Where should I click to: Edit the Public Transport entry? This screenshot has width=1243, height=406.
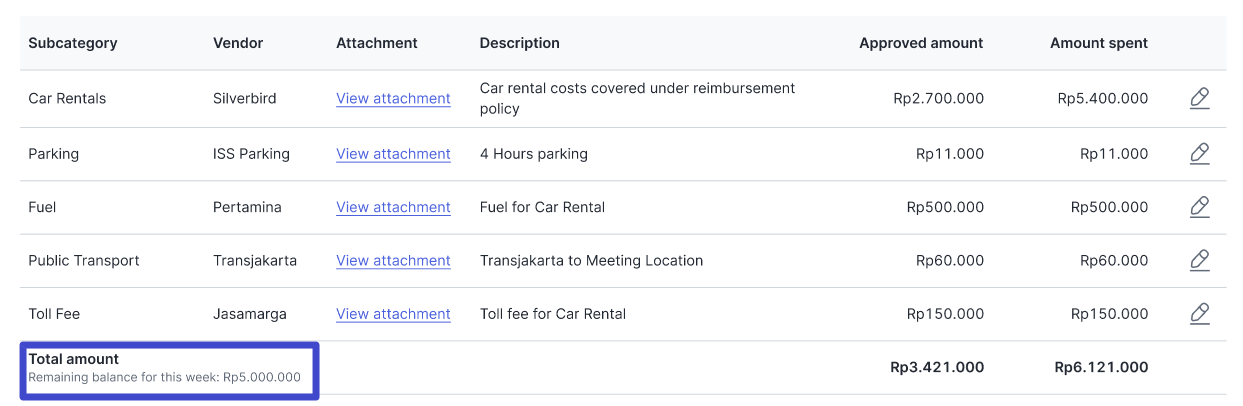(1199, 260)
